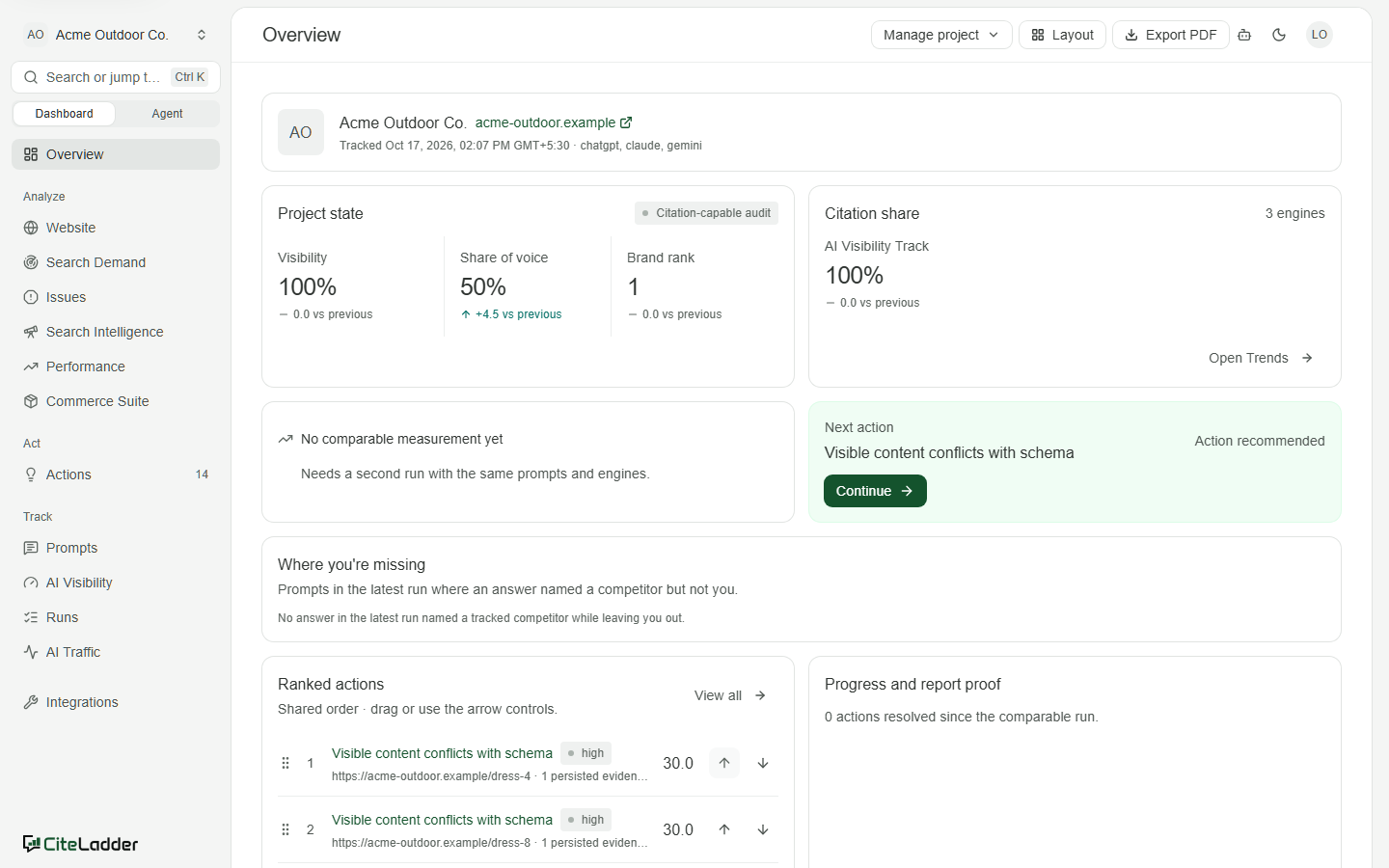The height and width of the screenshot is (868, 1389).
Task: Grab the drag handle for ranked action 2
Action: click(286, 829)
